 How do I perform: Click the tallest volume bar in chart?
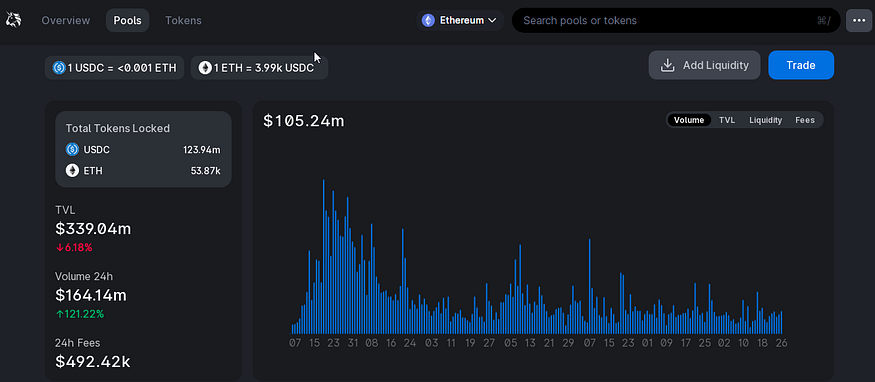(x=324, y=257)
